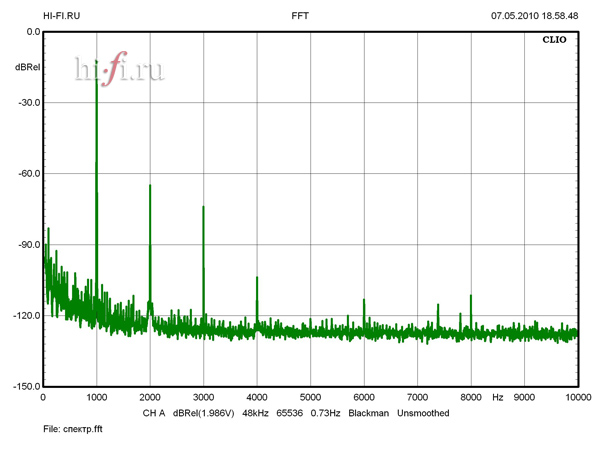600x450 pixels.
Task: Click the dBRel y-axis unit label
Action: coord(27,67)
